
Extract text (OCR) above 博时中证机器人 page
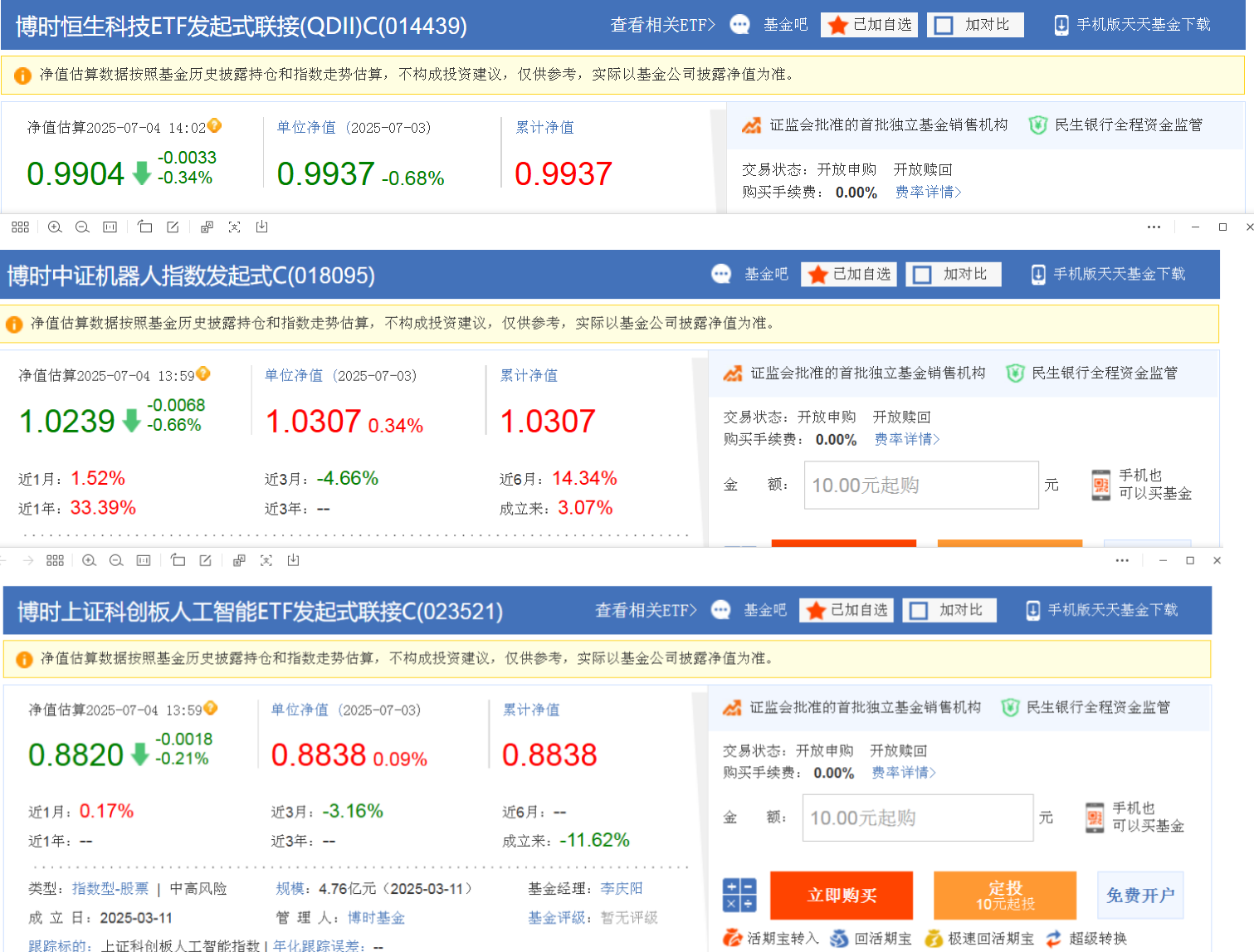234,227
